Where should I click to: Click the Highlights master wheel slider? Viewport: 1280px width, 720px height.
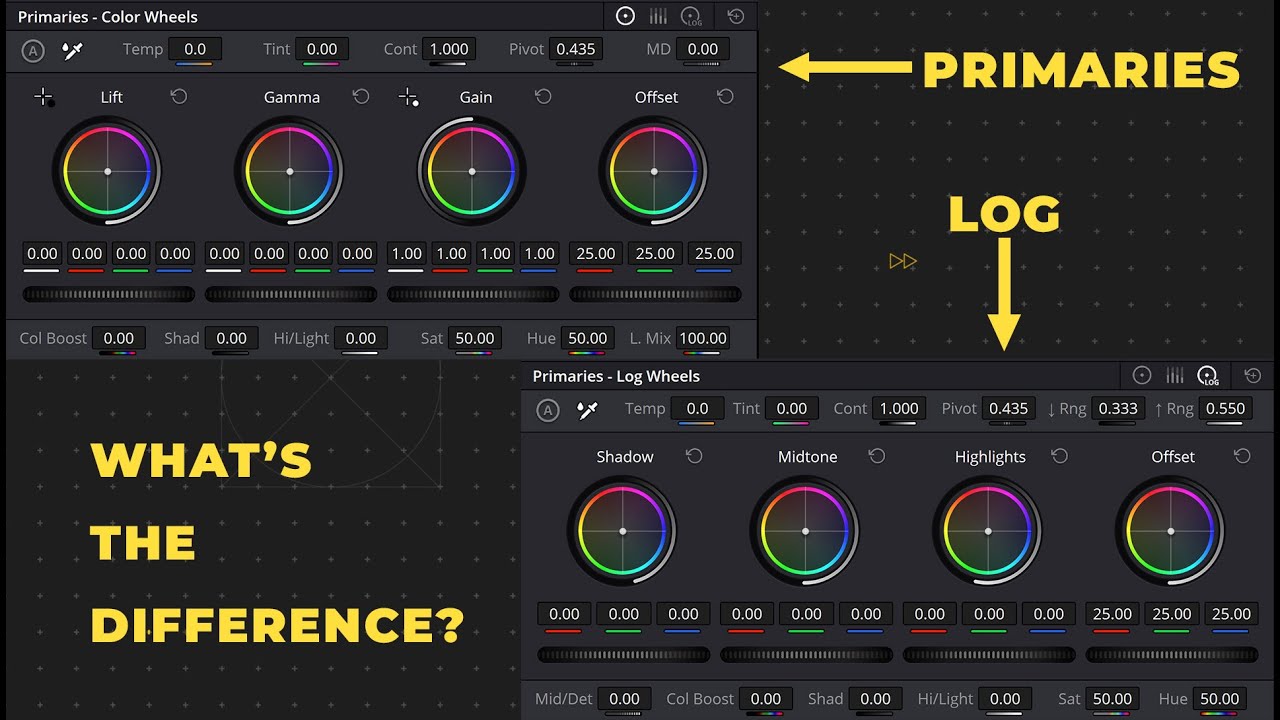pyautogui.click(x=989, y=655)
